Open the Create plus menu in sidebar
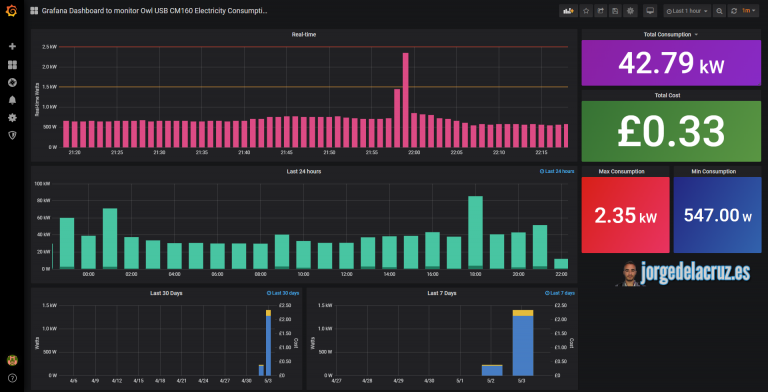 (x=12, y=47)
